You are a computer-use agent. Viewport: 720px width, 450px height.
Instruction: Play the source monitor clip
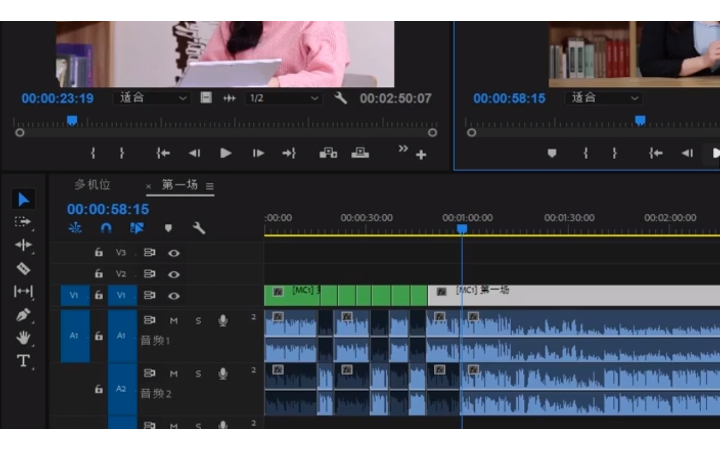(226, 153)
